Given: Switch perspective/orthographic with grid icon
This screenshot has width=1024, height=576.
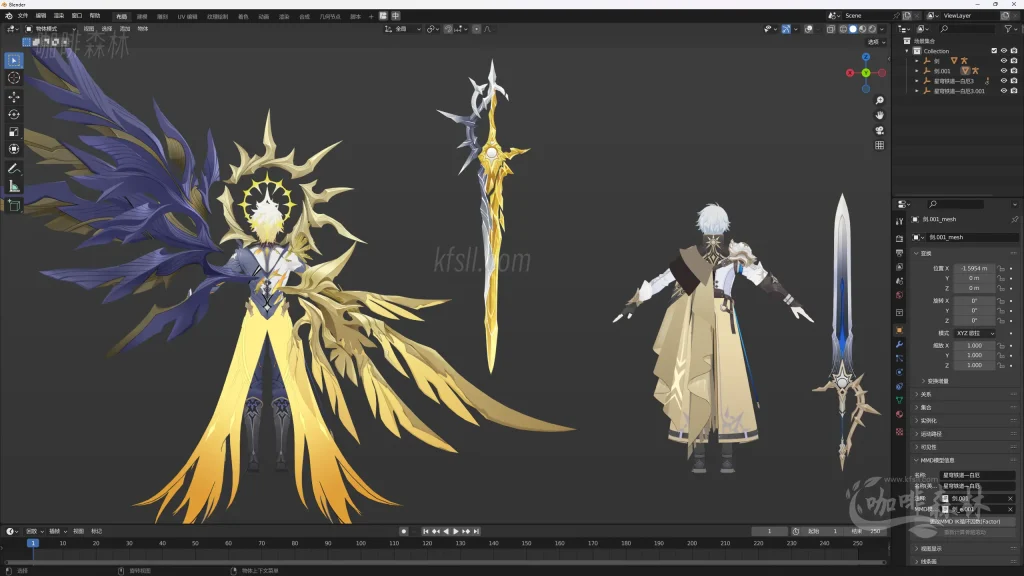Looking at the screenshot, I should pos(880,145).
